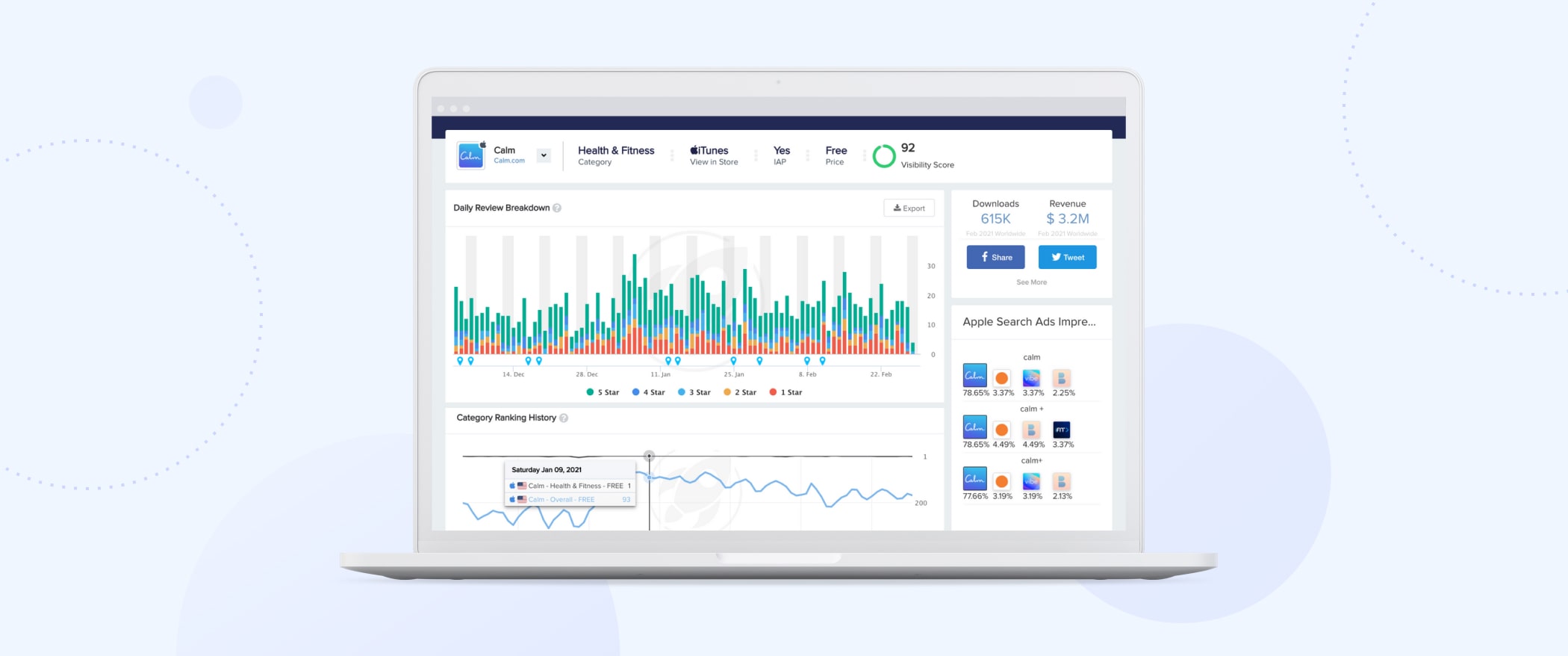The width and height of the screenshot is (1568, 656).
Task: Click the pin marker above the 25. Jan label
Action: (733, 361)
